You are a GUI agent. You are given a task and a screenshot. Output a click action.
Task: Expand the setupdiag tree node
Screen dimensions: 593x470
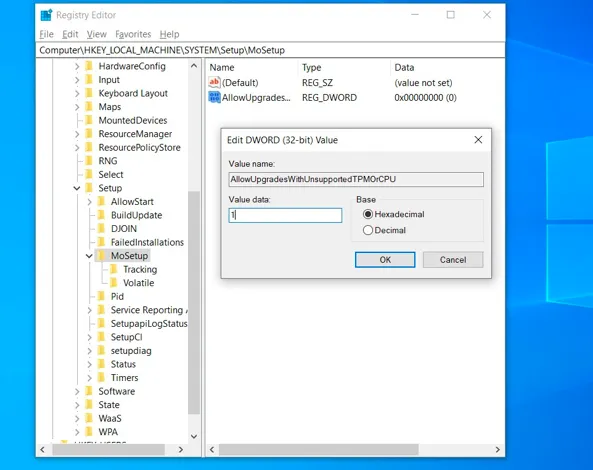89,351
